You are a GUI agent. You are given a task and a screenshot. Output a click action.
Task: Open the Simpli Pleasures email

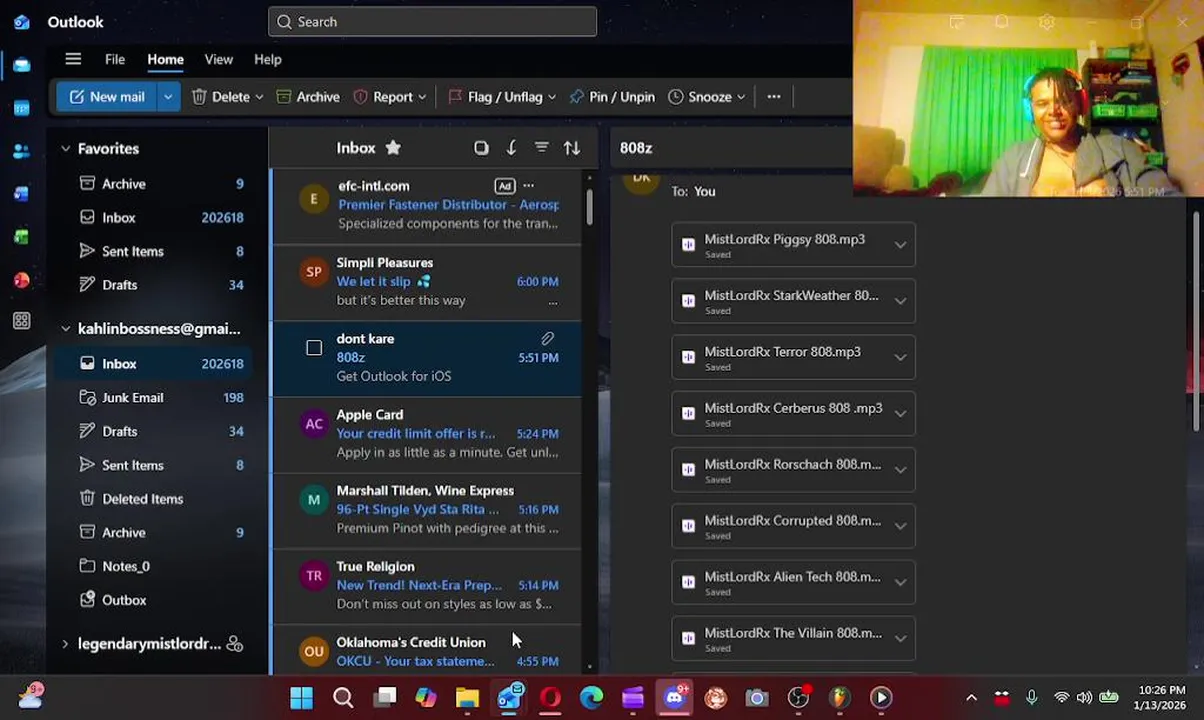coord(426,281)
